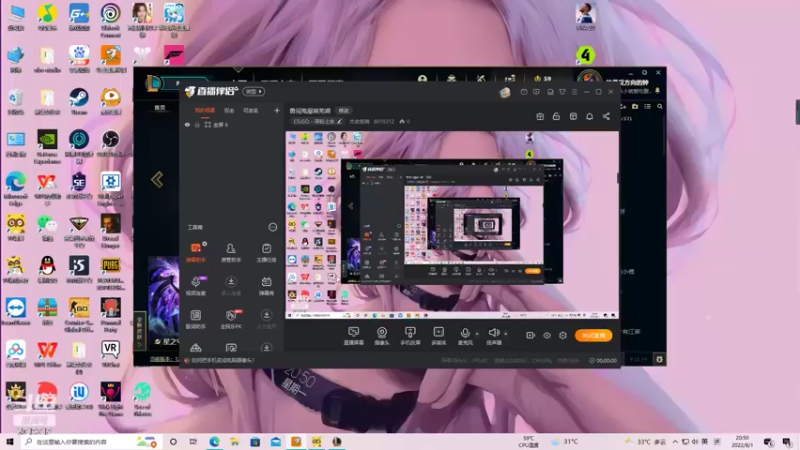Image resolution: width=800 pixels, height=450 pixels.
Task: Click the record video icon beside the eye
Action: coord(530,335)
